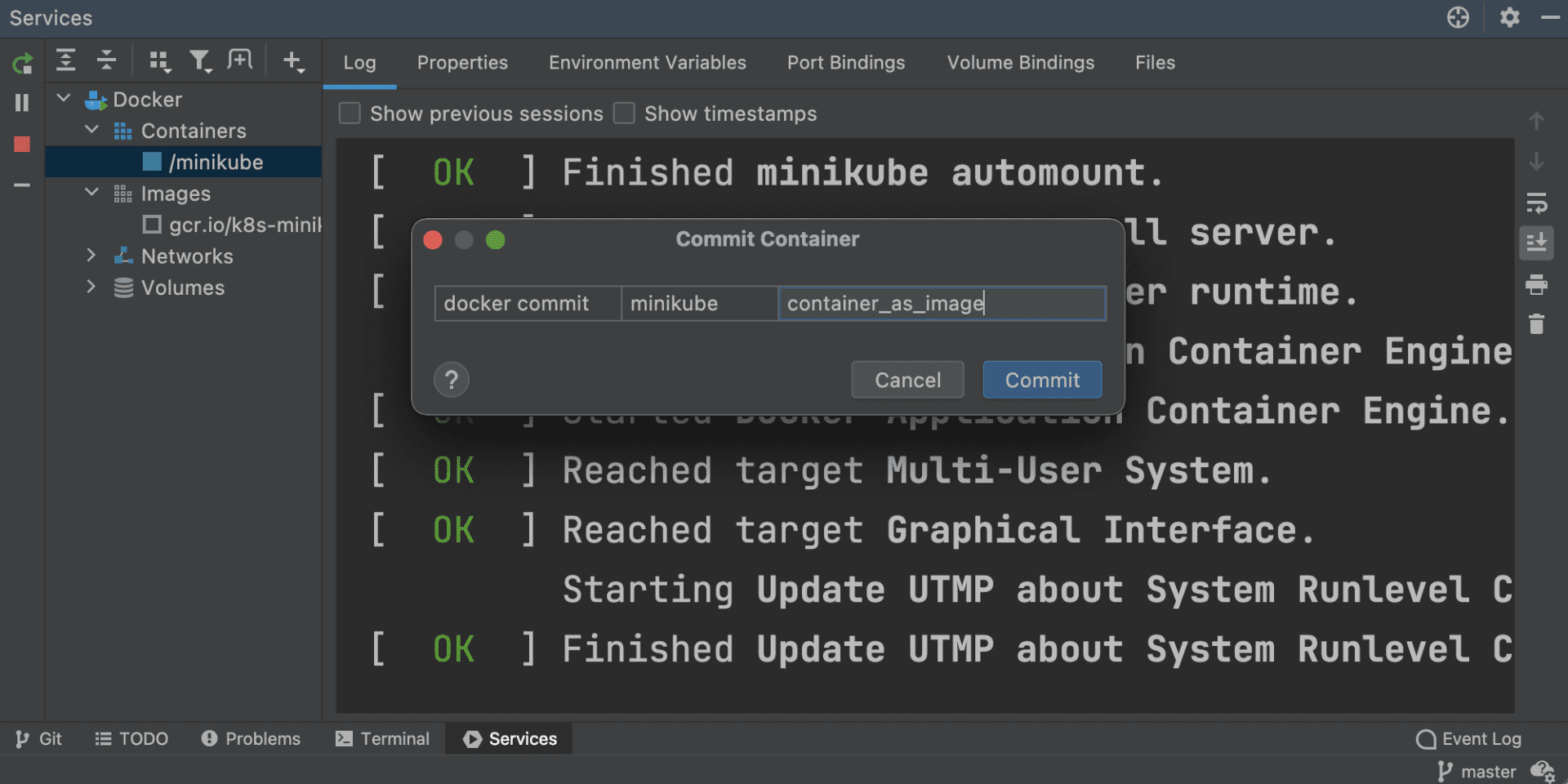Toggle scroll to end of log
Image resolution: width=1568 pixels, height=784 pixels.
(x=1536, y=243)
